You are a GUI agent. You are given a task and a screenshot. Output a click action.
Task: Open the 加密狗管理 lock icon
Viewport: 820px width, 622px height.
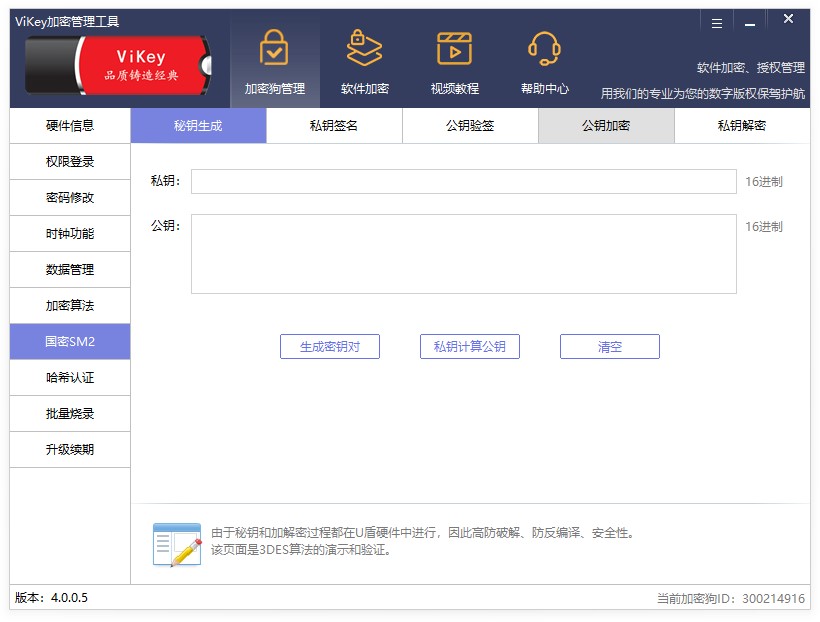(274, 48)
